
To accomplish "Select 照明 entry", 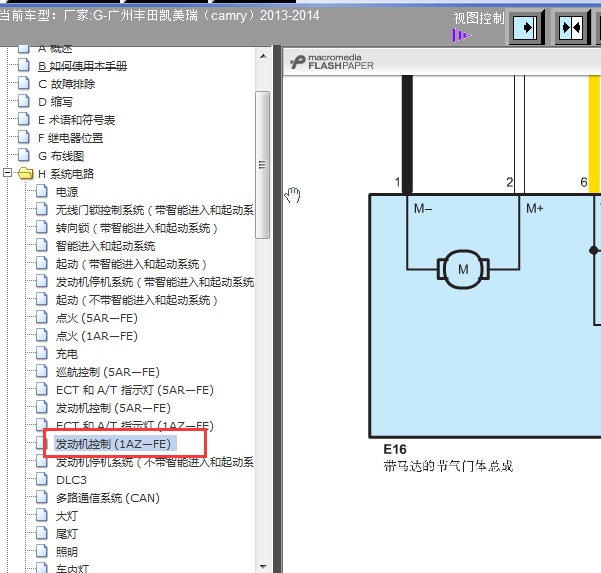I will [x=67, y=552].
